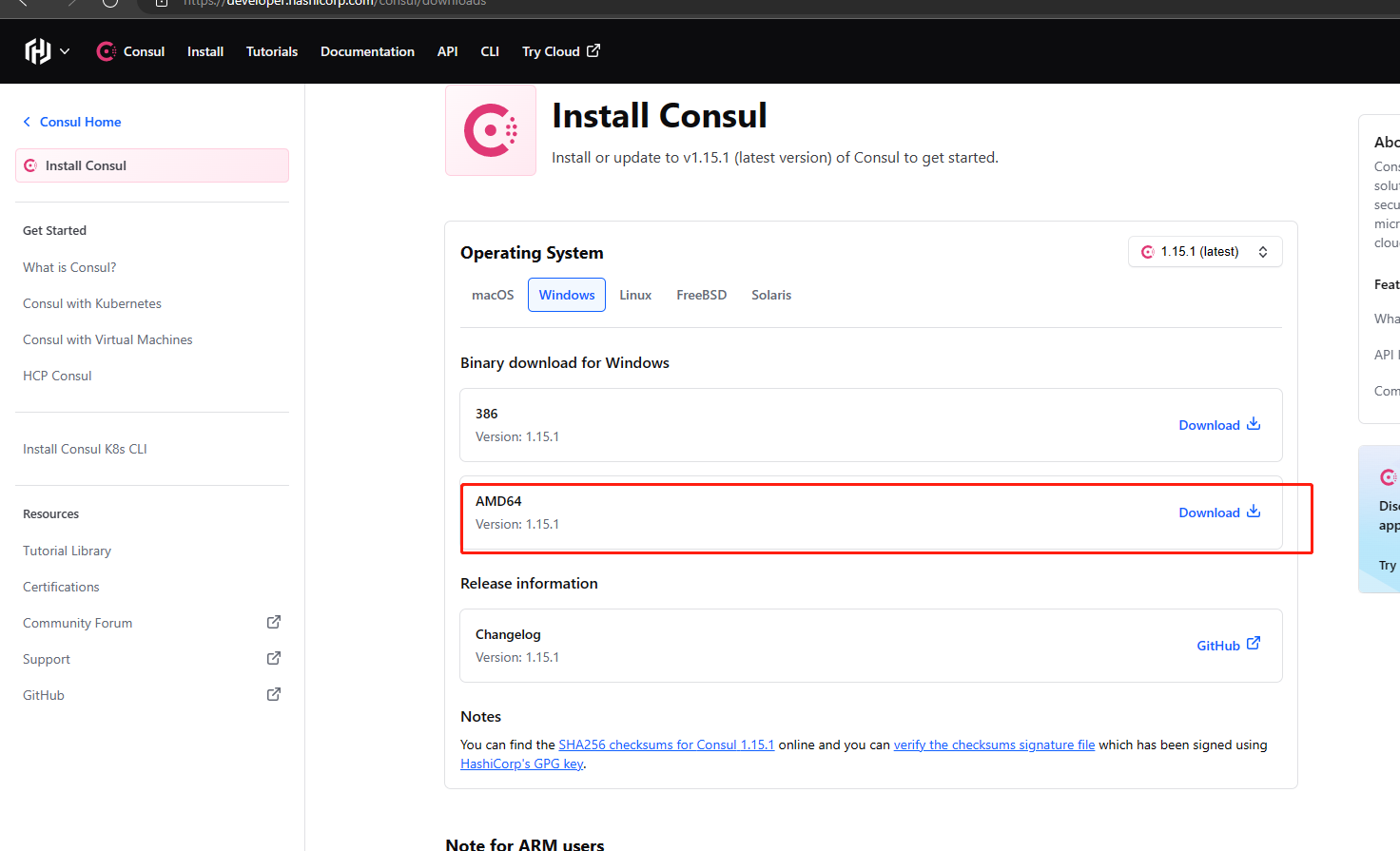Click the Consul icon in the version selector
The width and height of the screenshot is (1400, 851).
pos(1148,251)
